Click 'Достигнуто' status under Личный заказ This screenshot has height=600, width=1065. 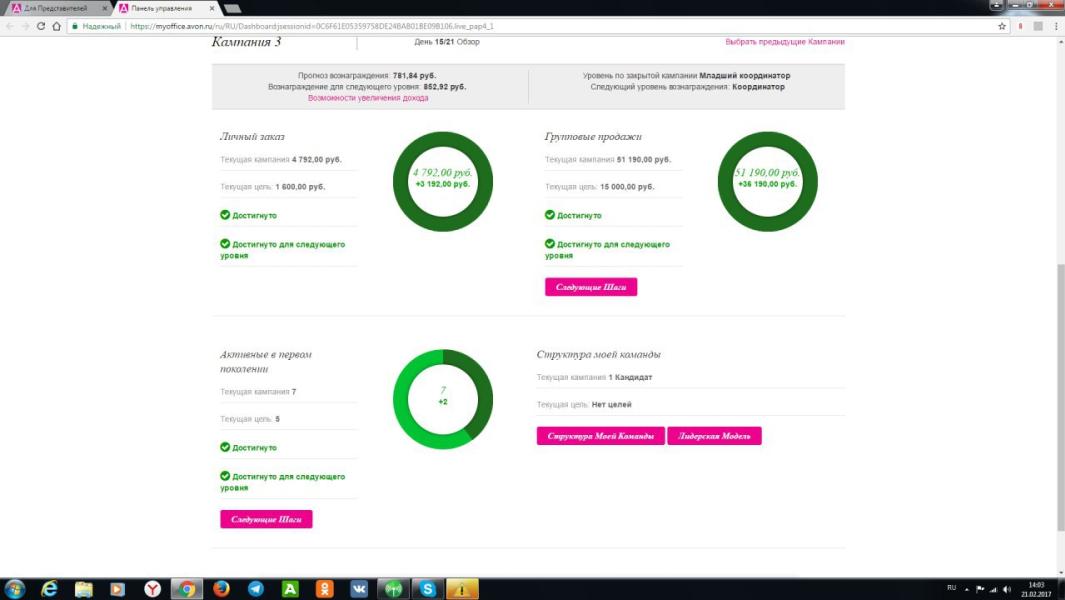(x=249, y=215)
